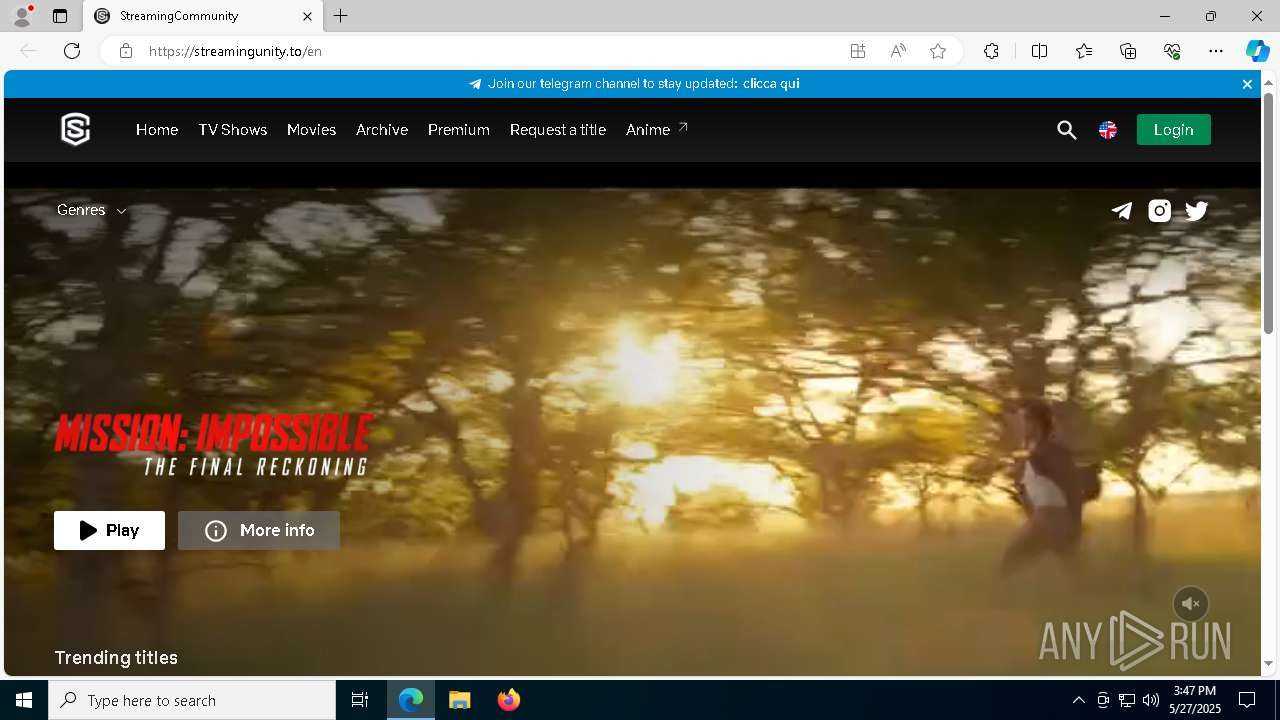The width and height of the screenshot is (1280, 720).
Task: Refresh the browser page
Action: (x=72, y=51)
